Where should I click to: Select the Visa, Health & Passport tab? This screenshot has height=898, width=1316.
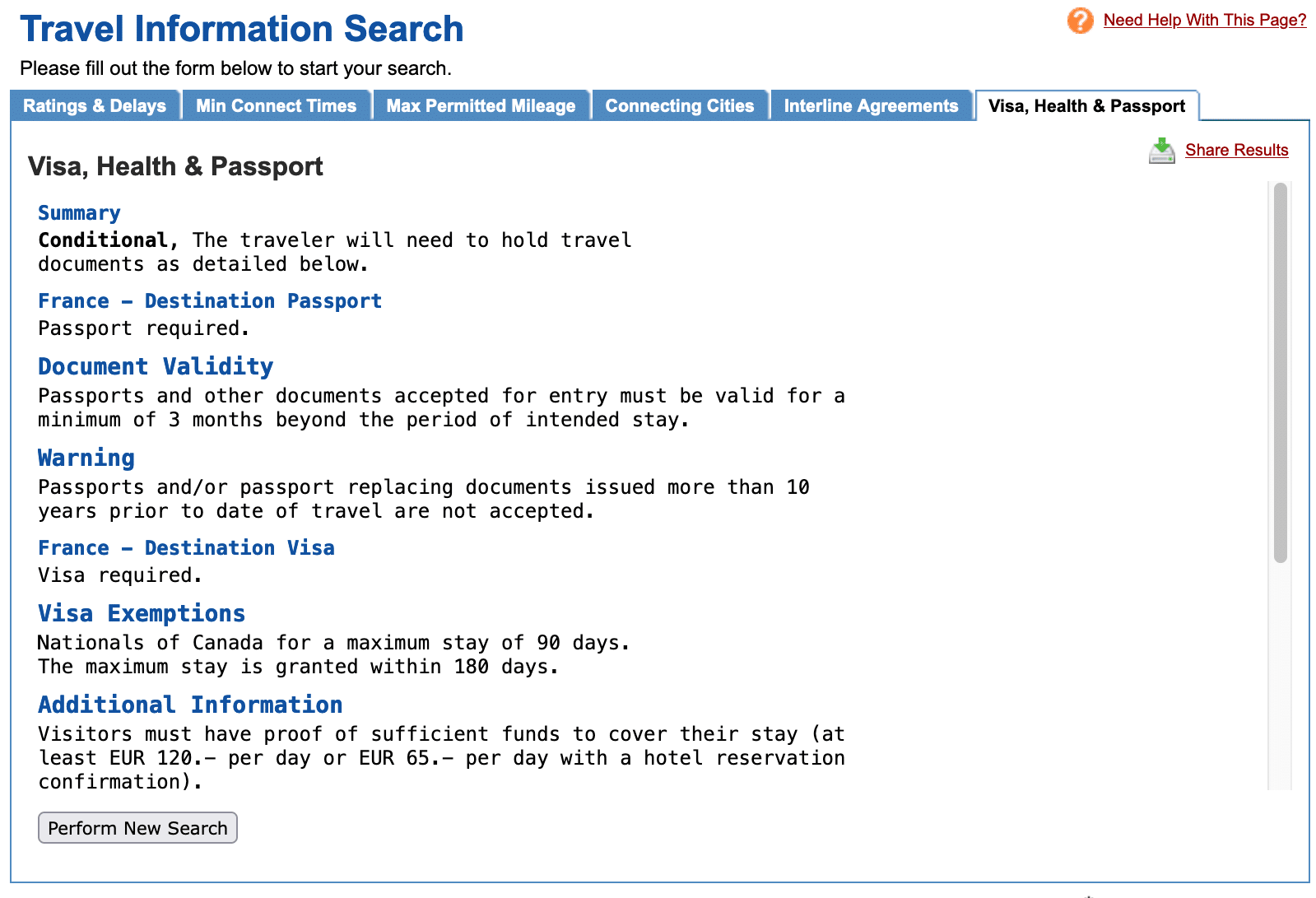point(1086,106)
